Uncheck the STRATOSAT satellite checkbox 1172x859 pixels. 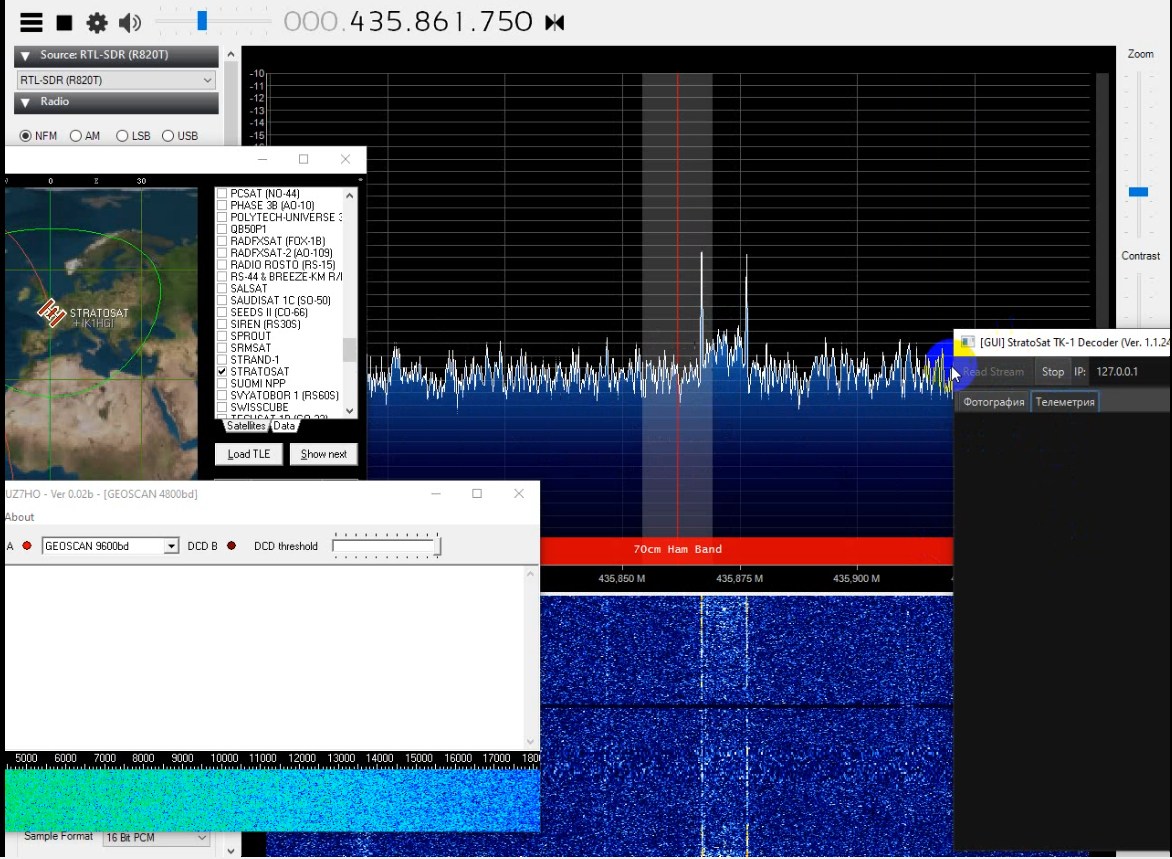[x=222, y=372]
